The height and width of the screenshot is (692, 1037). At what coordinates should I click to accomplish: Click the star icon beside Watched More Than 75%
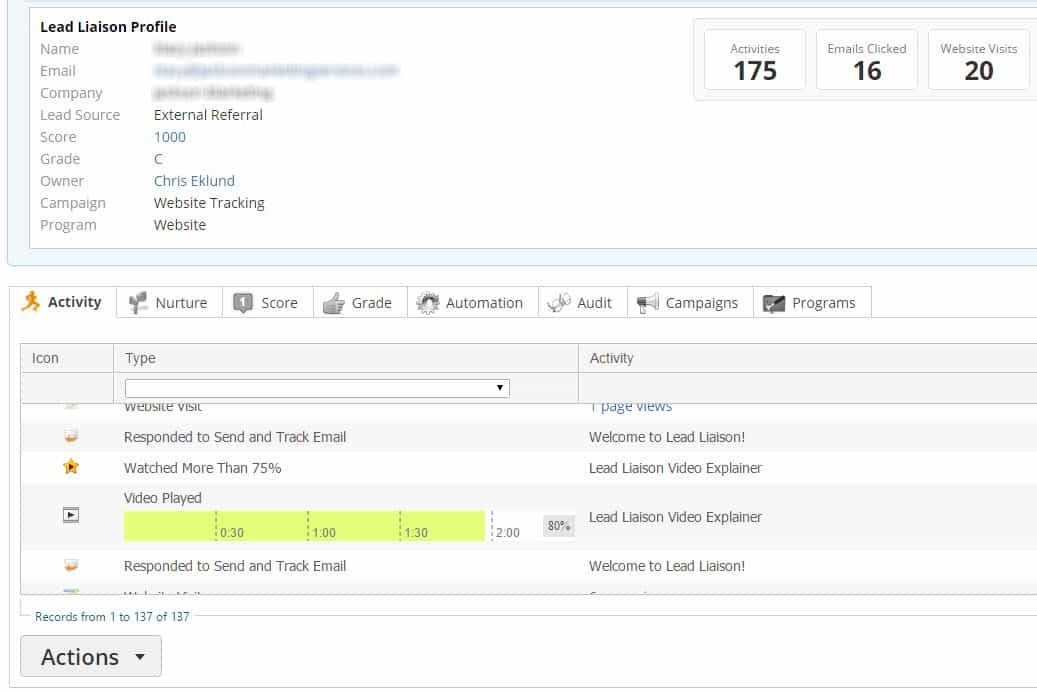click(71, 467)
